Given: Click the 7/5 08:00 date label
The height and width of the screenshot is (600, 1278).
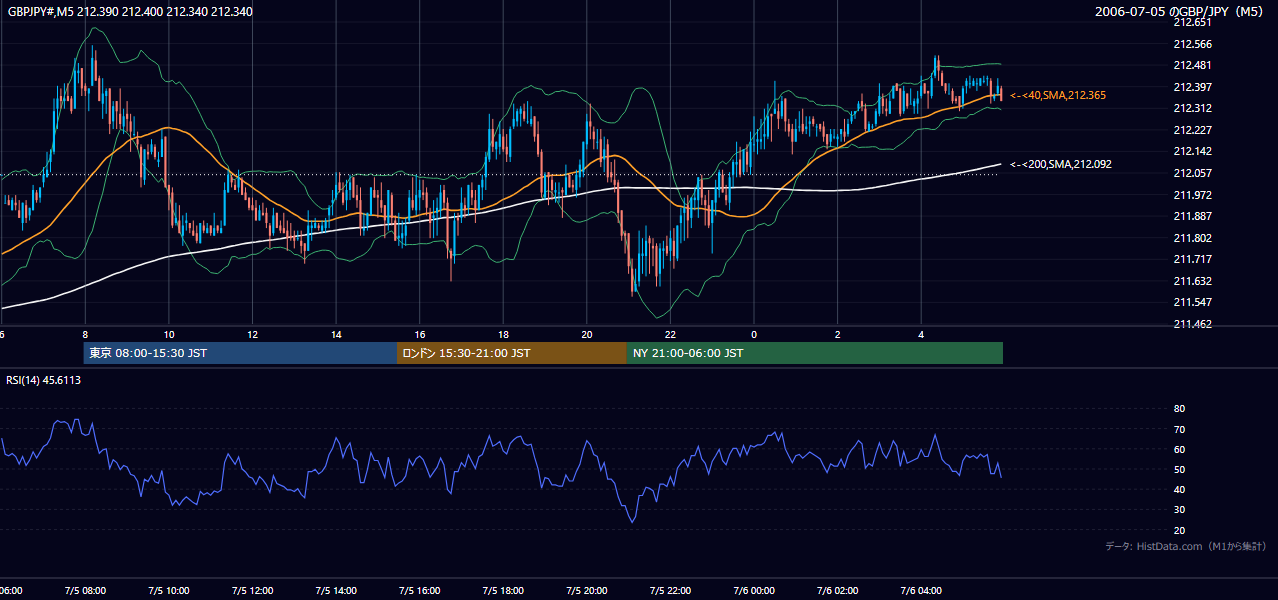Looking at the screenshot, I should coord(85,591).
